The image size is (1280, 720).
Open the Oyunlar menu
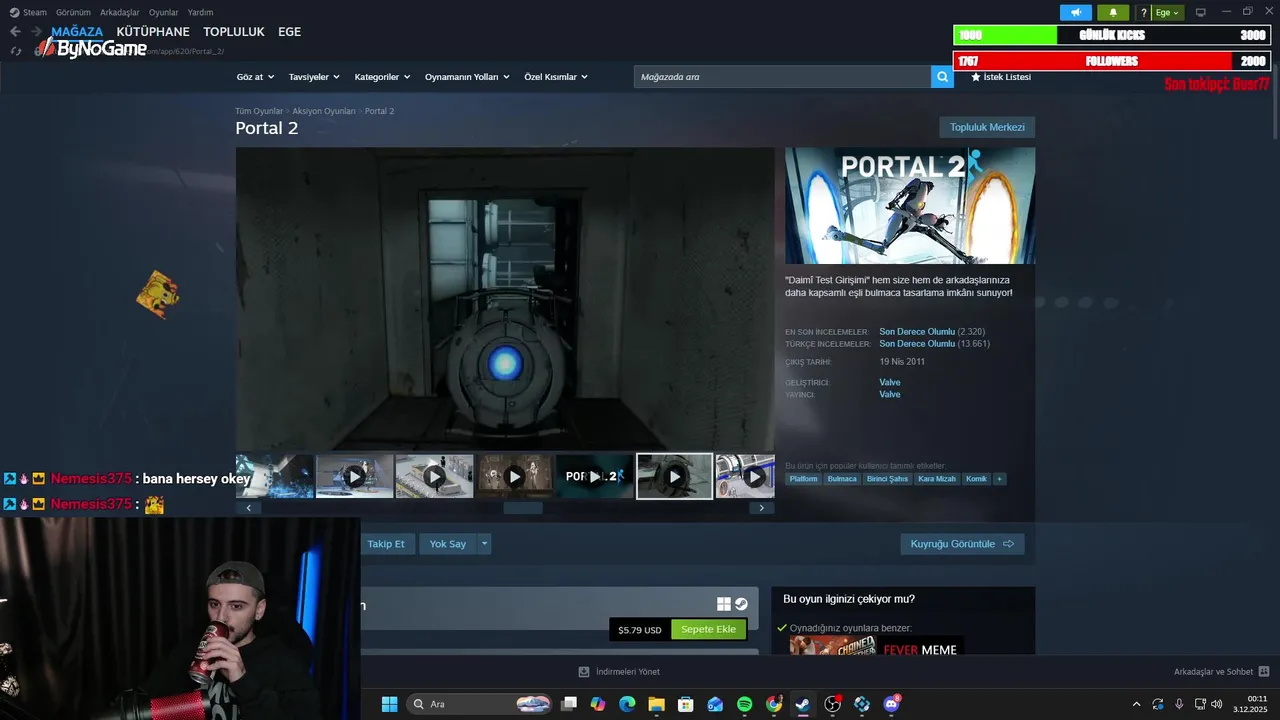pyautogui.click(x=164, y=12)
